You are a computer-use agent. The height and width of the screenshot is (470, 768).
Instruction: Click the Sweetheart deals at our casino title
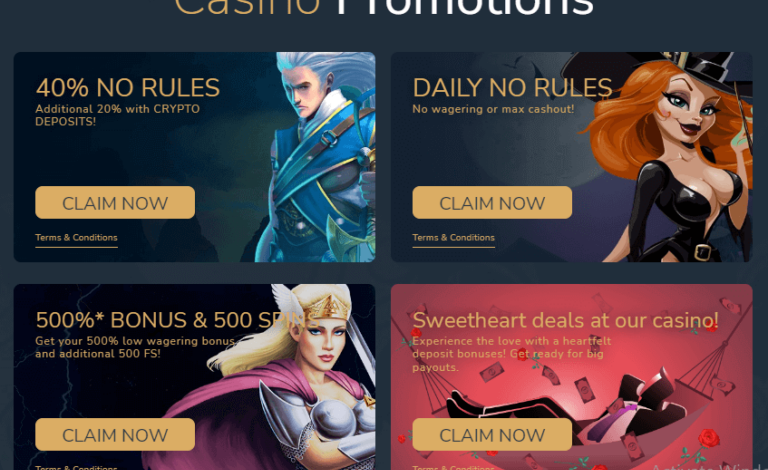click(x=565, y=320)
